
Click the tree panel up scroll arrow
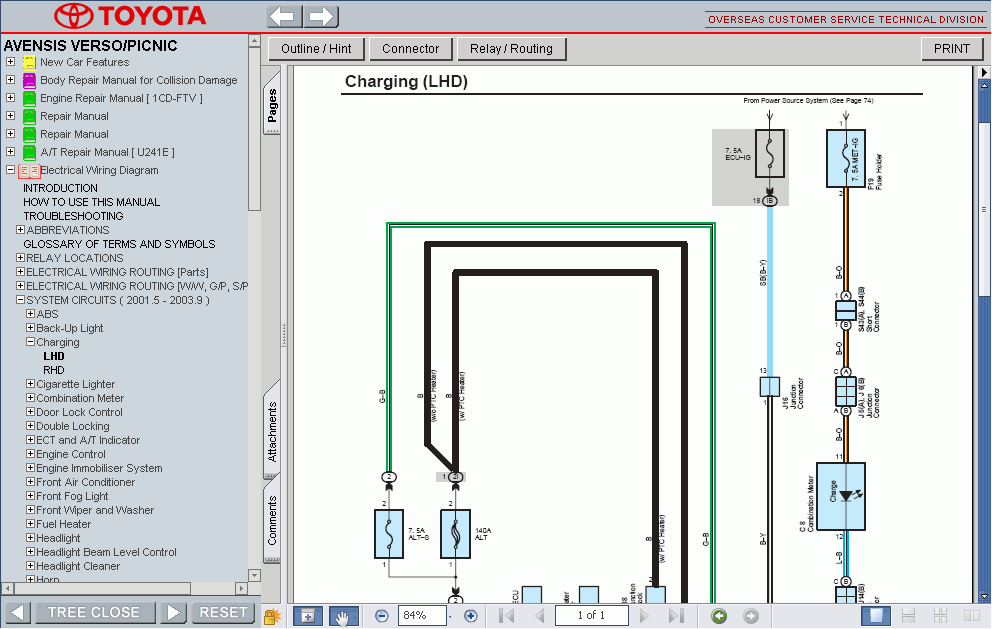254,40
